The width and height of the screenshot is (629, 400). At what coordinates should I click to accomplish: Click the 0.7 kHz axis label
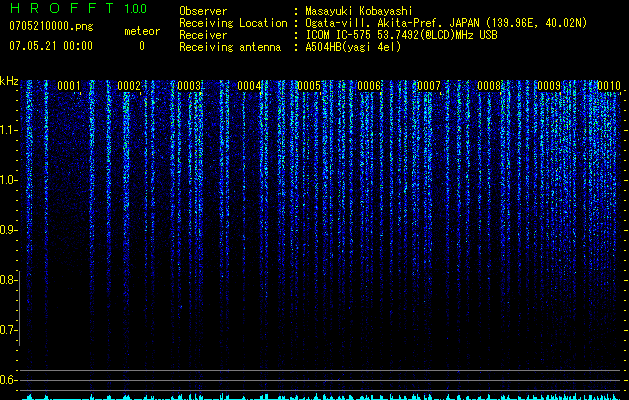tap(8, 330)
